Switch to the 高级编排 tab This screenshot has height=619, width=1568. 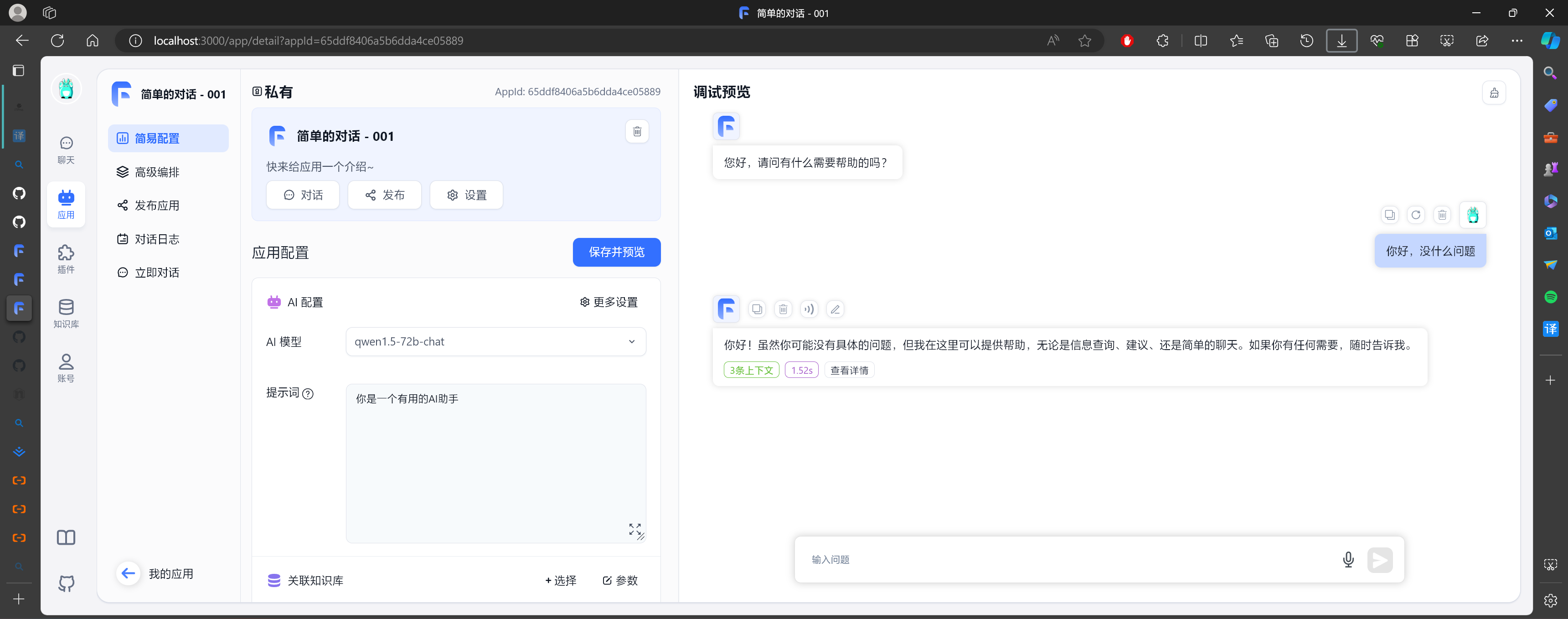(x=156, y=172)
